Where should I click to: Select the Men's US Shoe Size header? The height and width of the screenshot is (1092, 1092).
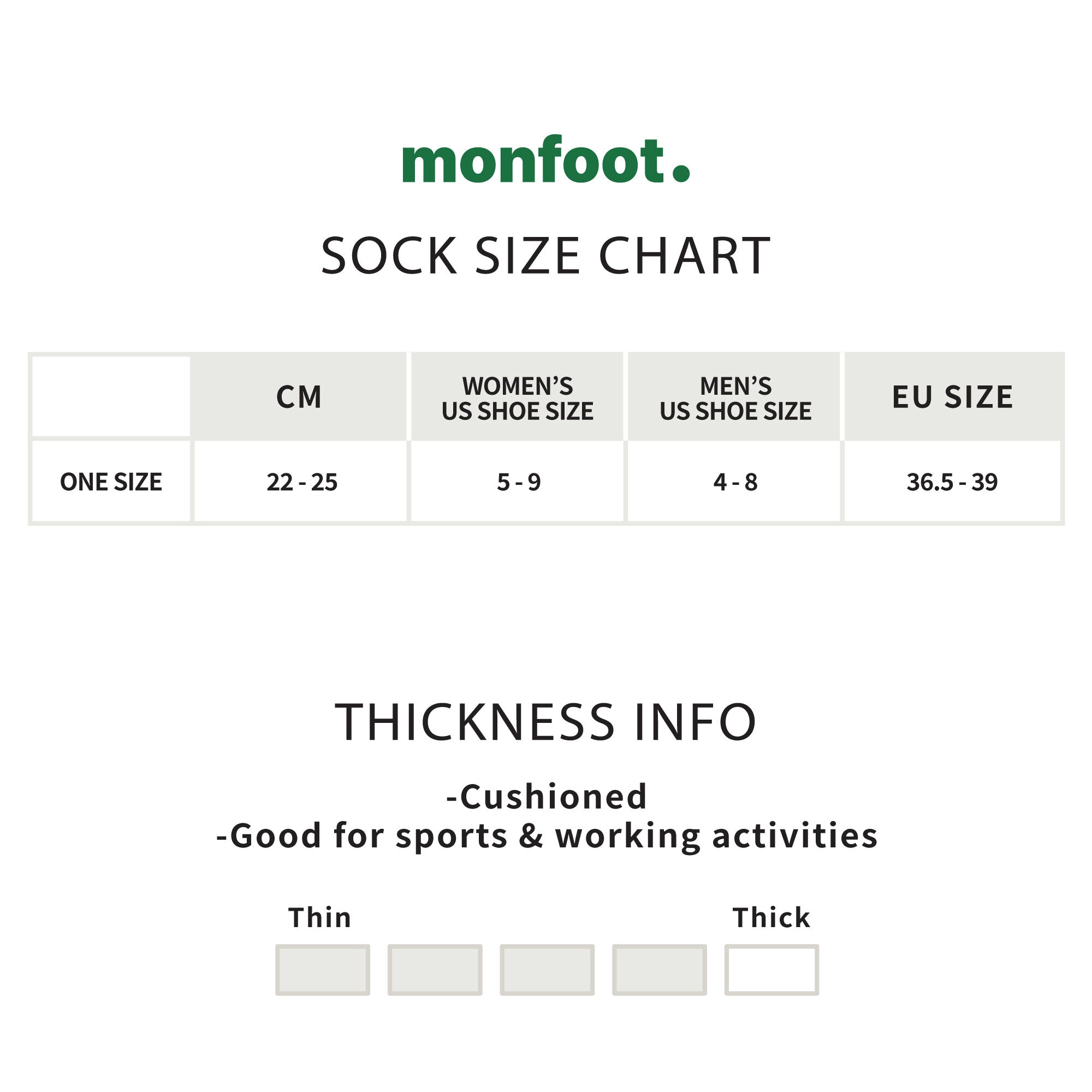[735, 399]
